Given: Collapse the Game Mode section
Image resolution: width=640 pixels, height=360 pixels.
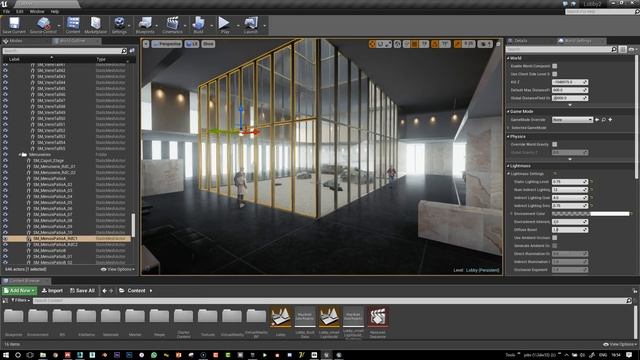Looking at the screenshot, I should (509, 111).
